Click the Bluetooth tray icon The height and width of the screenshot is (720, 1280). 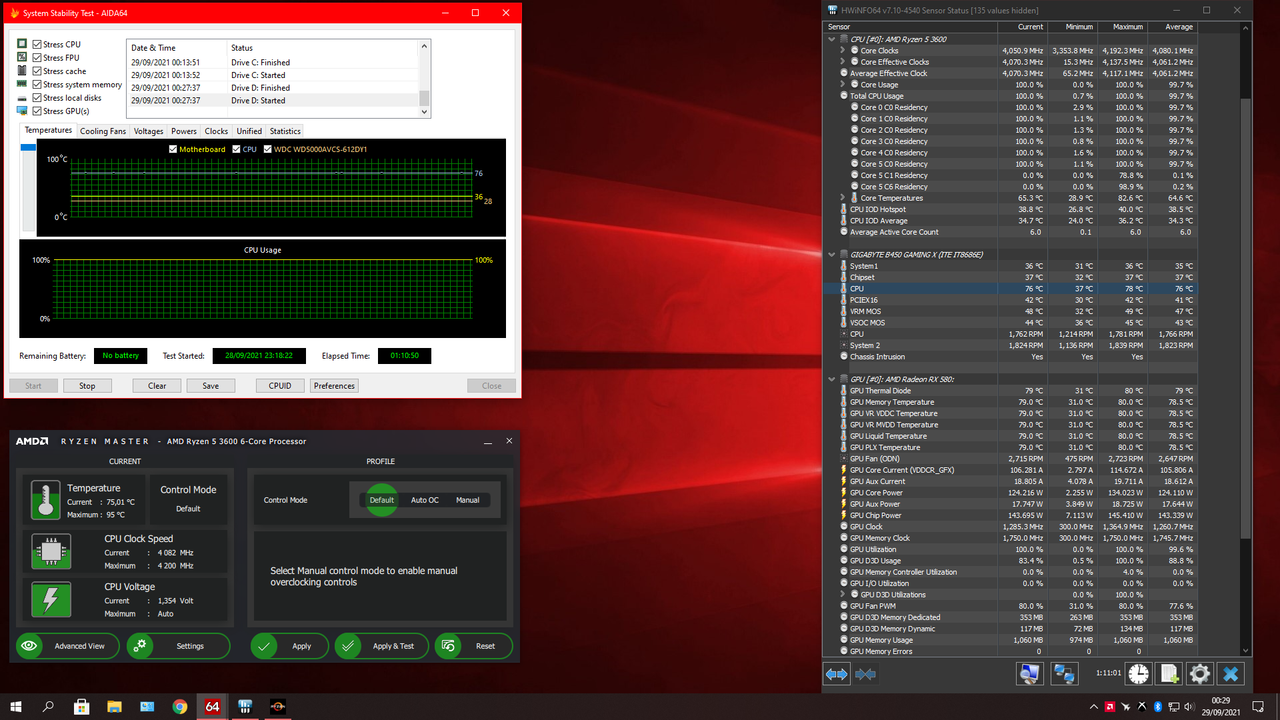pos(1157,706)
